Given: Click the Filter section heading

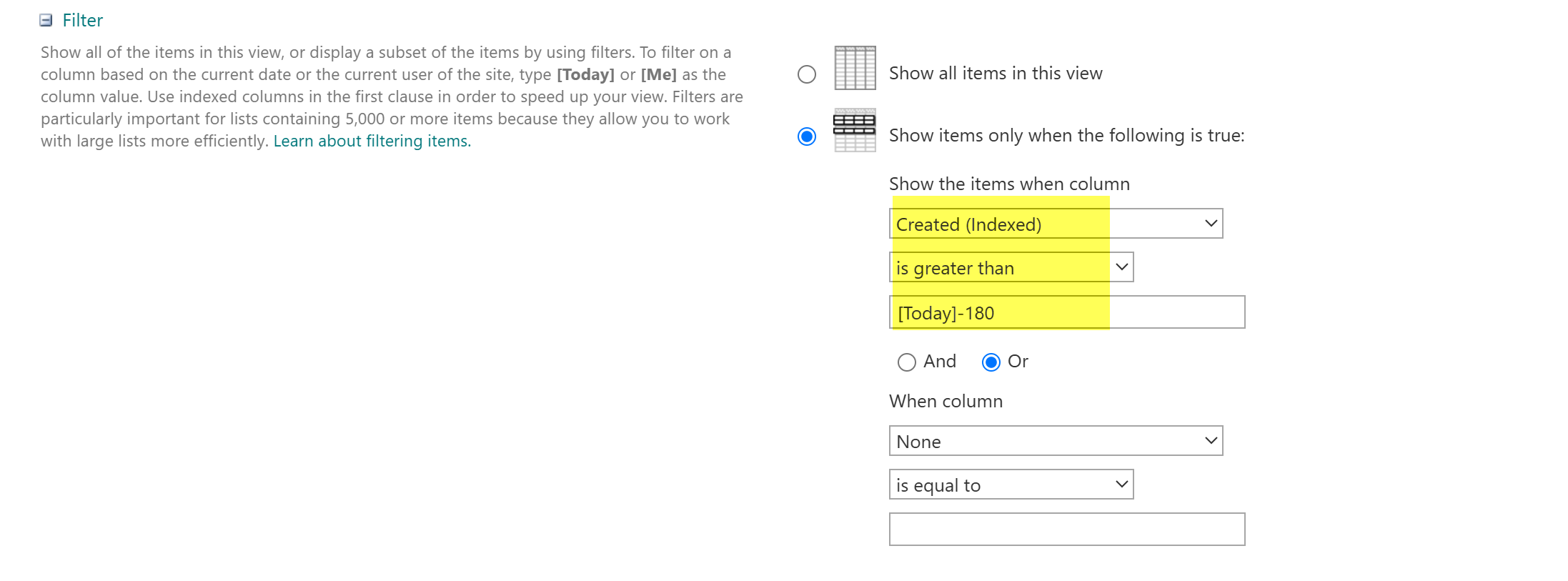Looking at the screenshot, I should (x=82, y=20).
